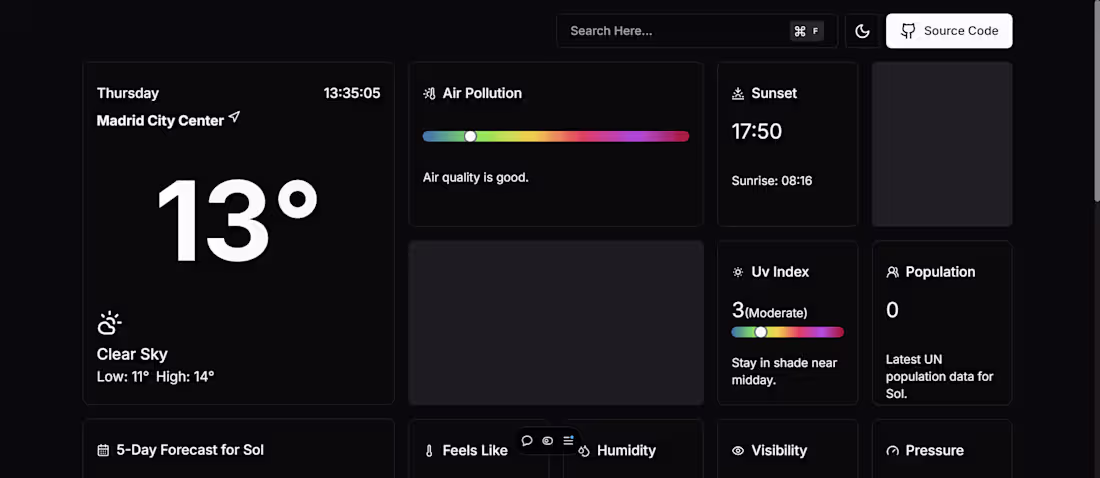The height and width of the screenshot is (478, 1100).
Task: Open the comment bubble in the floating toolbar
Action: (527, 441)
